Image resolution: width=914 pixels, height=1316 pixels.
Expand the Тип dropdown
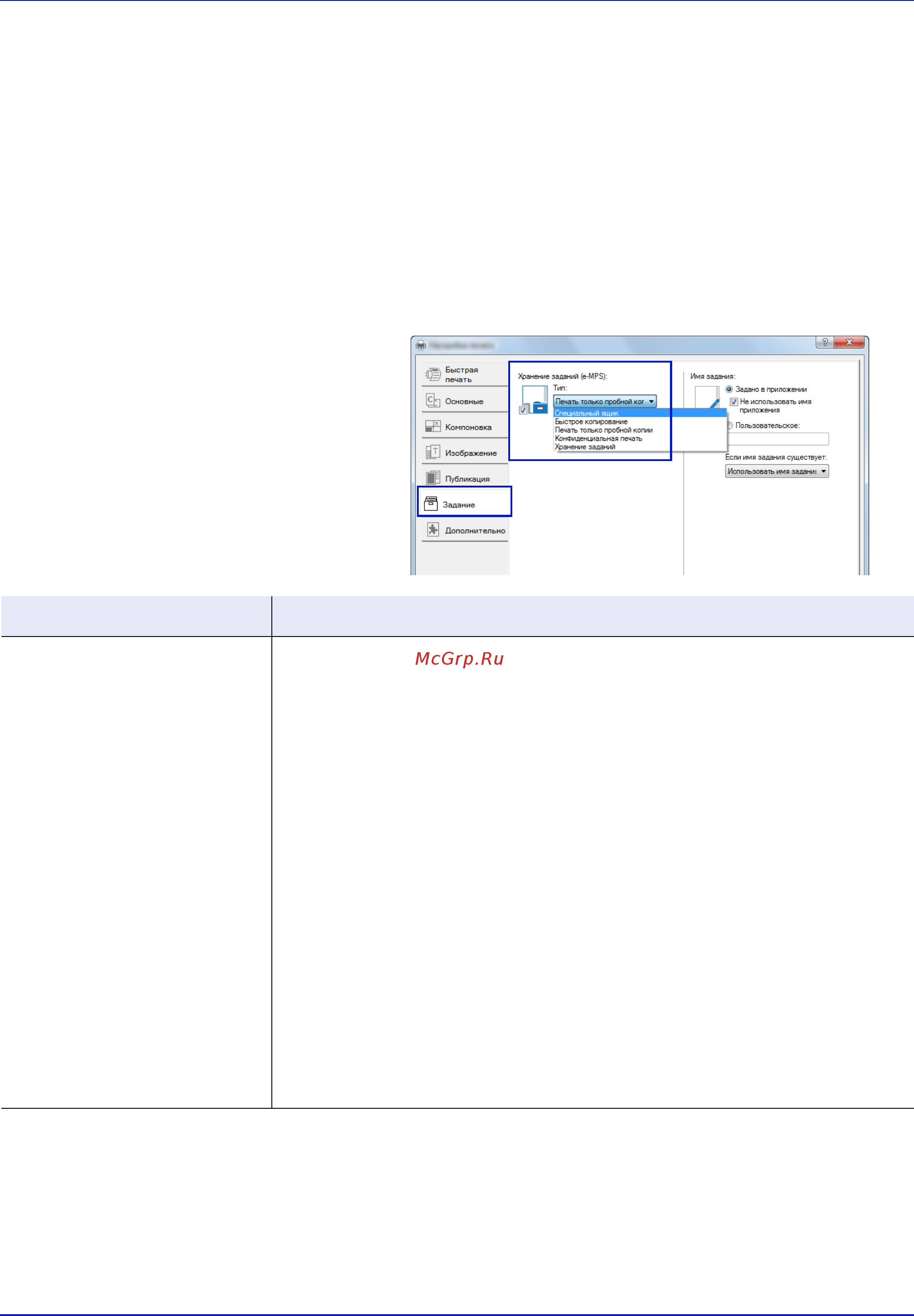coord(604,401)
